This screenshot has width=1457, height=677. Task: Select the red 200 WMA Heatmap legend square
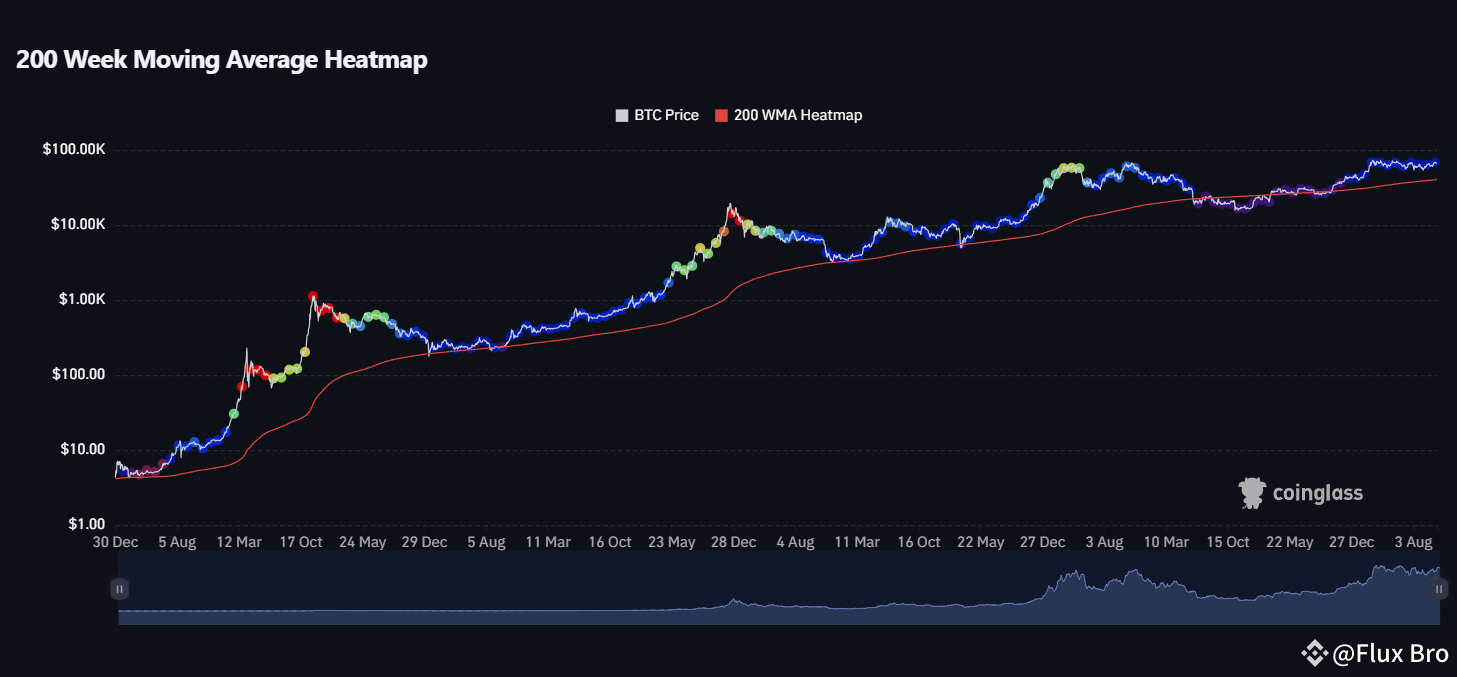(720, 114)
